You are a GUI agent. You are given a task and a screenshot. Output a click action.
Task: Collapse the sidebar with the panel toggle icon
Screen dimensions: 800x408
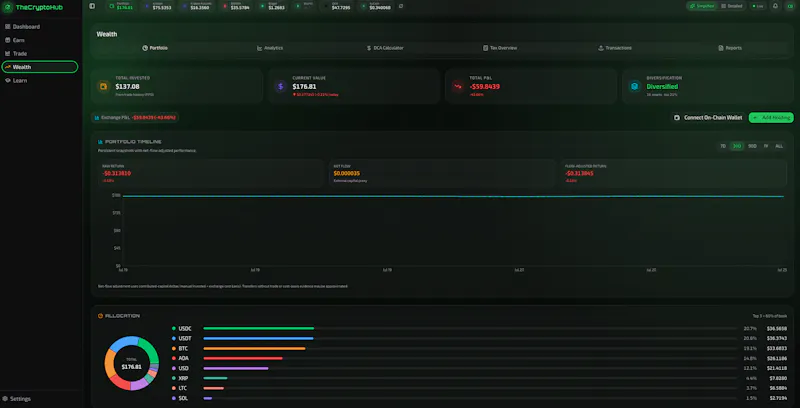pyautogui.click(x=92, y=6)
